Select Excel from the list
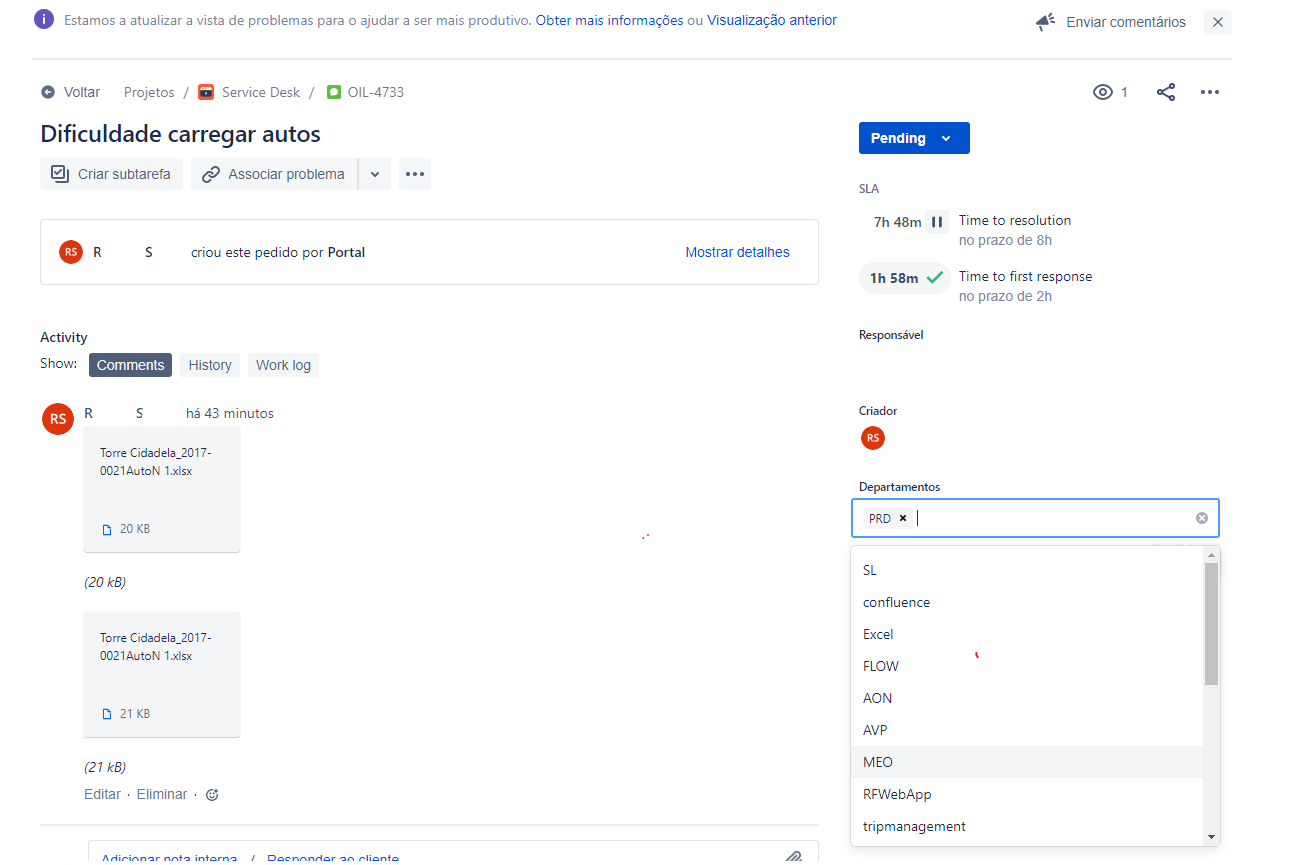 click(1027, 634)
